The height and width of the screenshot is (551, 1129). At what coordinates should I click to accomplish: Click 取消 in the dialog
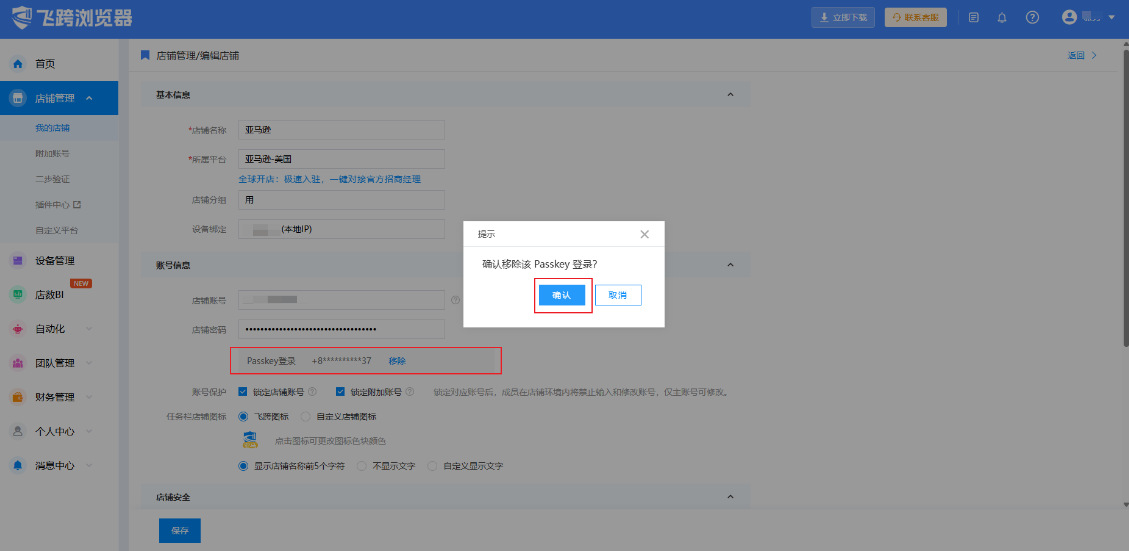pos(619,295)
